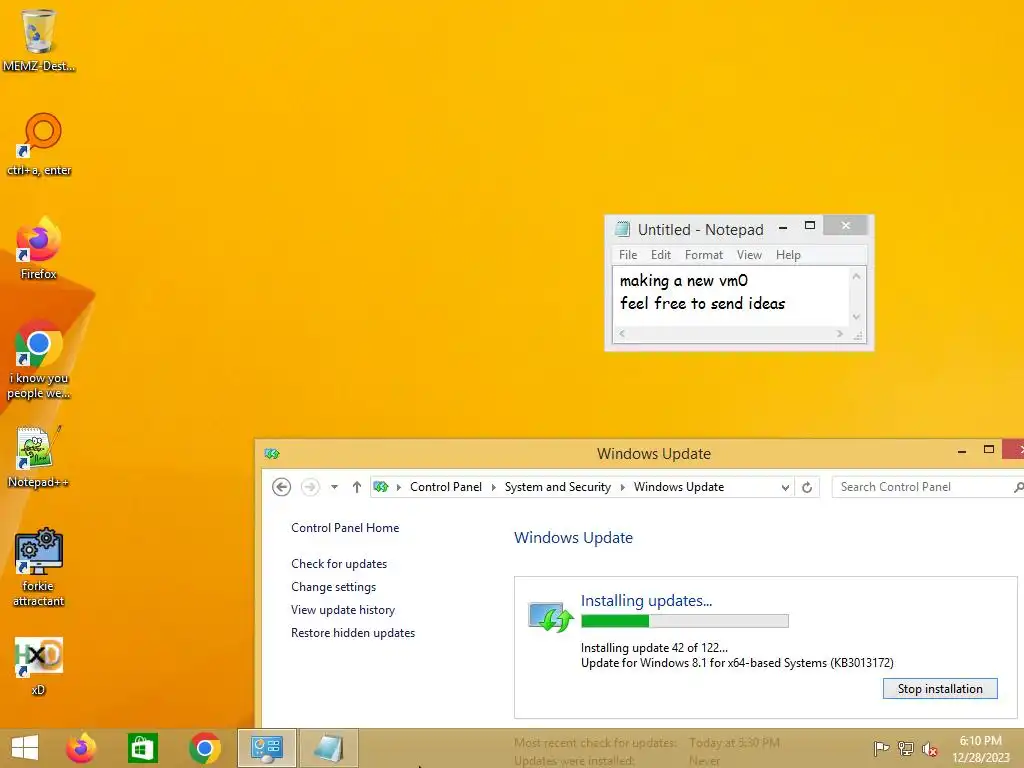Open View update history link
This screenshot has width=1024, height=768.
coord(343,610)
